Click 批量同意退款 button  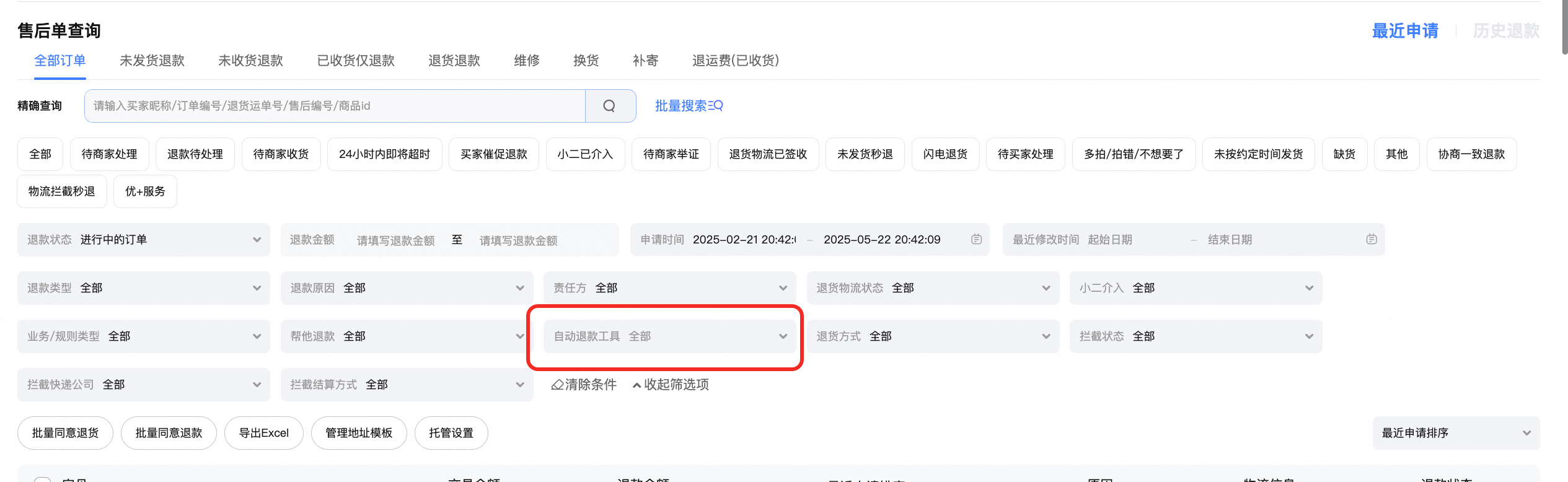click(169, 433)
